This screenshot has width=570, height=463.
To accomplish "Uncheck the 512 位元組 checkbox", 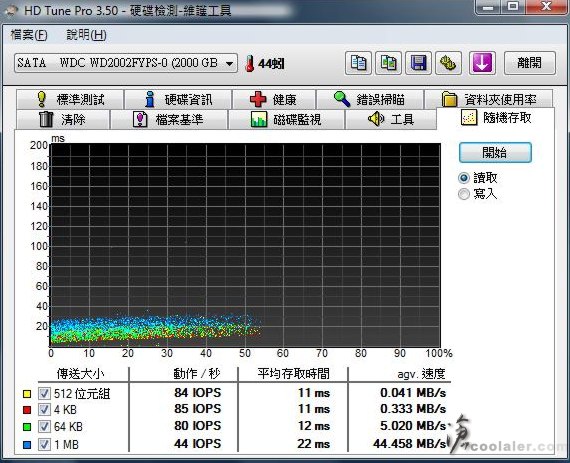I will [44, 393].
